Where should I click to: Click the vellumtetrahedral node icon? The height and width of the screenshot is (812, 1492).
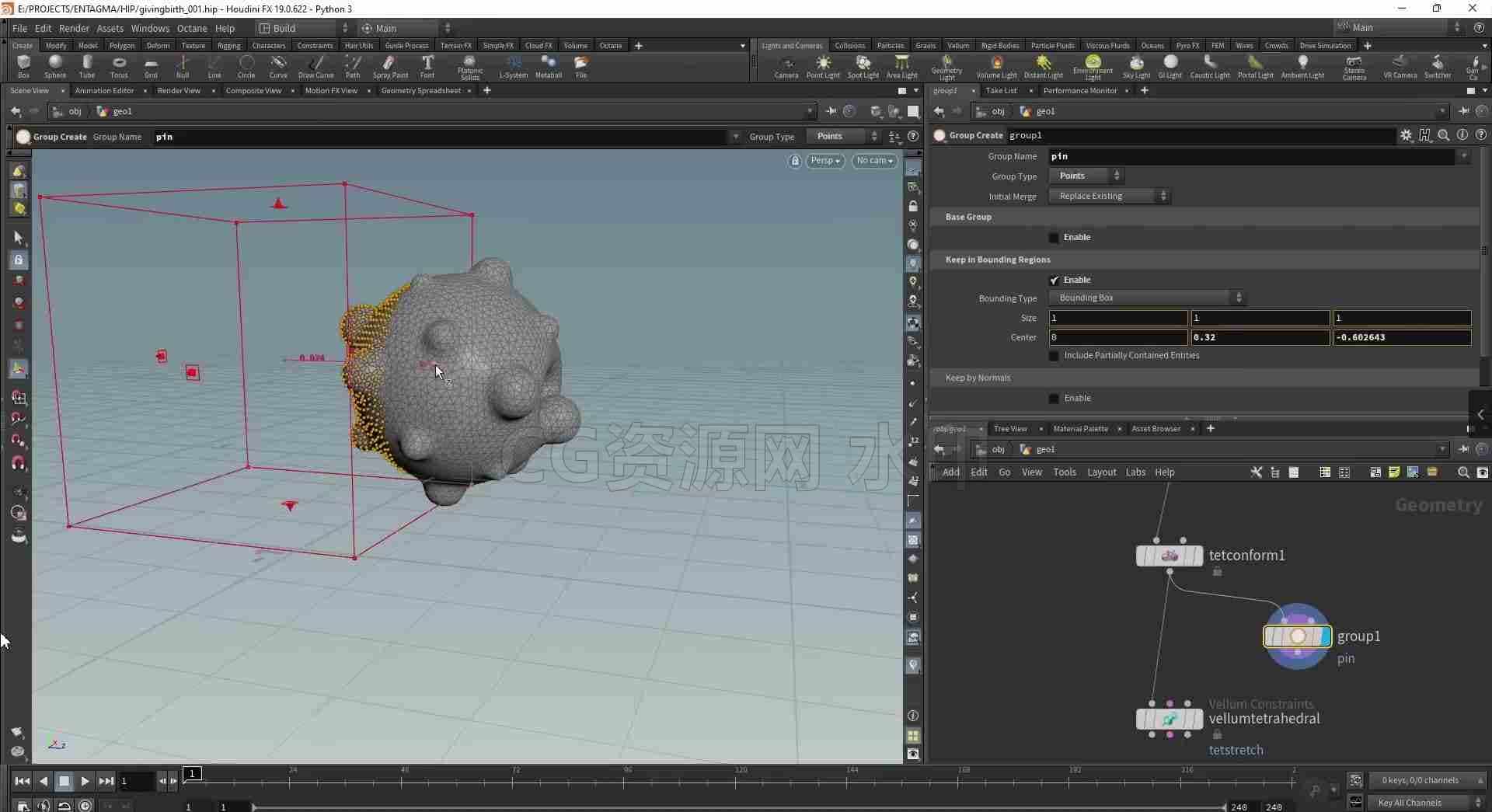1170,720
